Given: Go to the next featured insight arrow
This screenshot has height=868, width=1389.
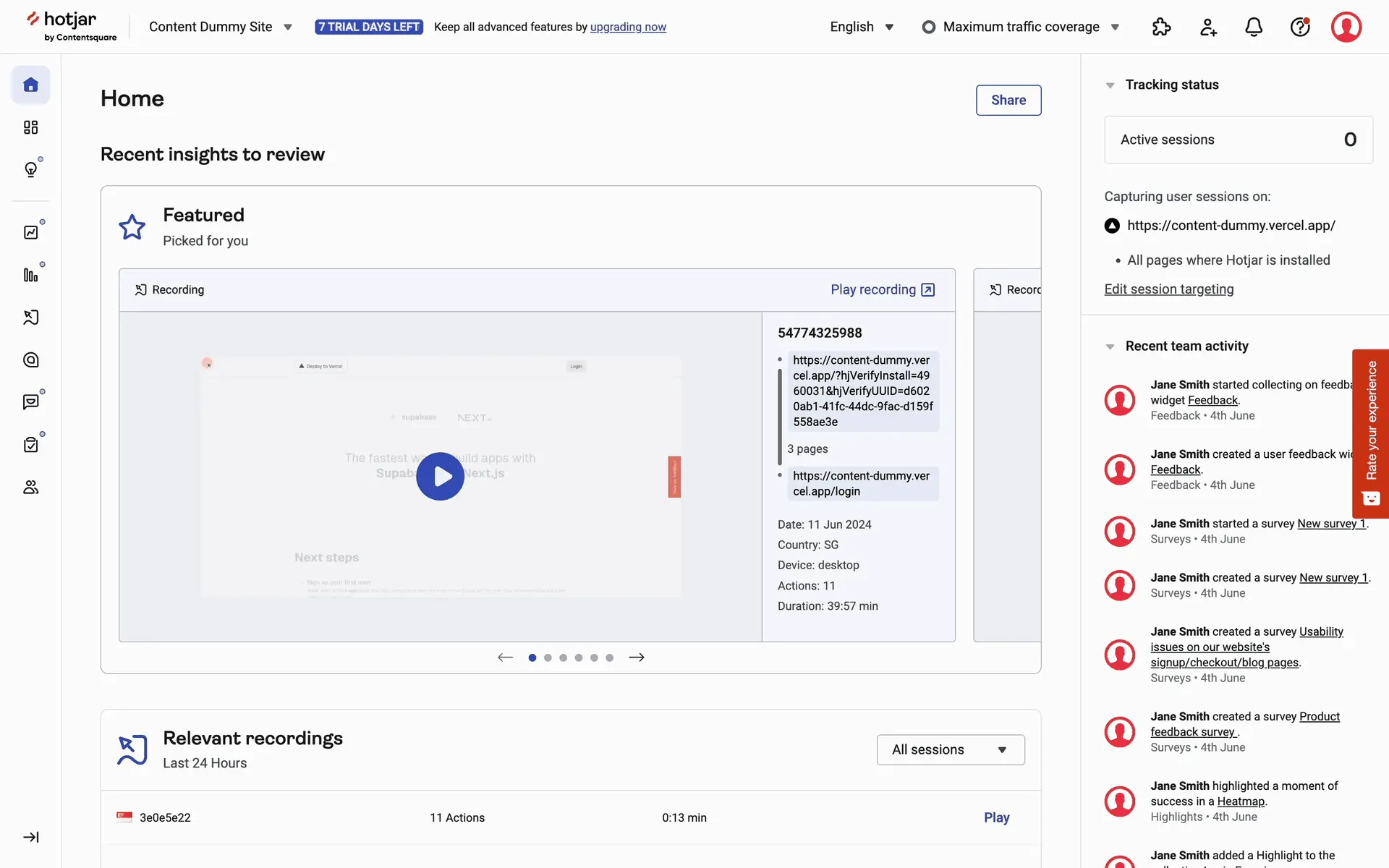Looking at the screenshot, I should 637,658.
